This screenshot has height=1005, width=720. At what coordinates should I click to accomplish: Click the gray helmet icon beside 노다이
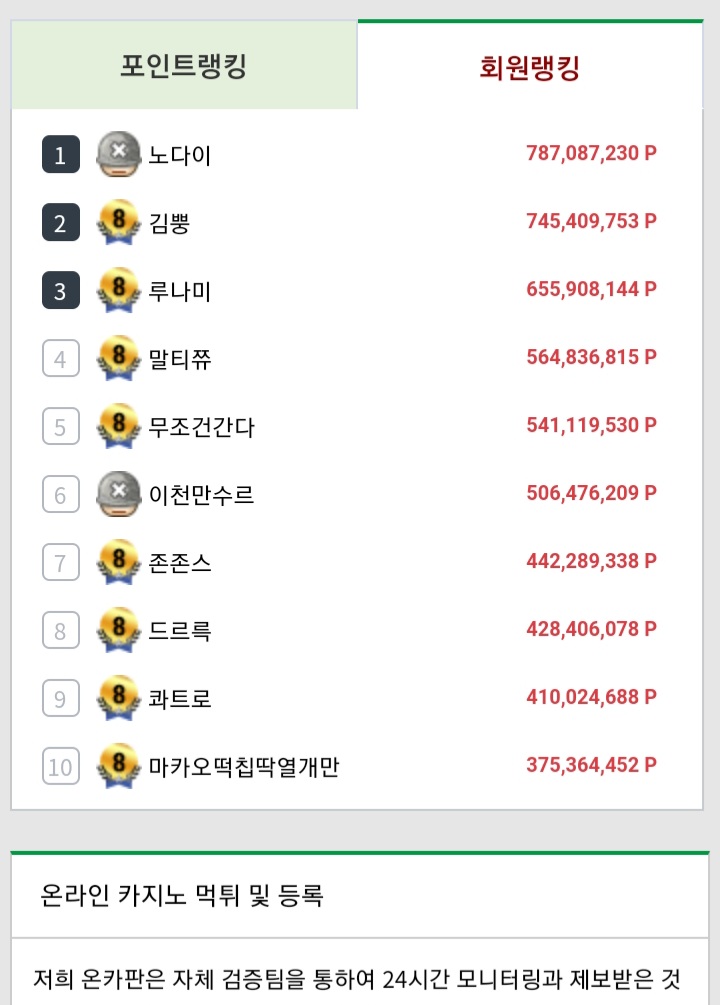pyautogui.click(x=119, y=154)
